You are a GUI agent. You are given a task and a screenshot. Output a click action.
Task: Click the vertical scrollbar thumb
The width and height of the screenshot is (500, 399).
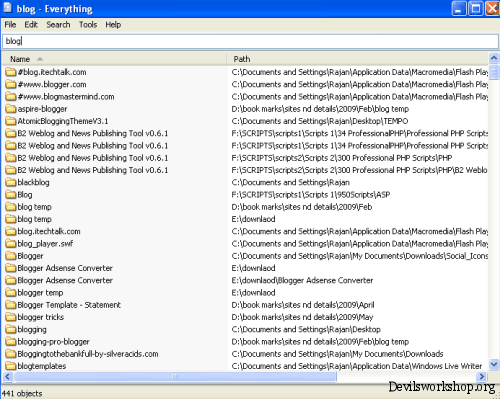pyautogui.click(x=494, y=72)
